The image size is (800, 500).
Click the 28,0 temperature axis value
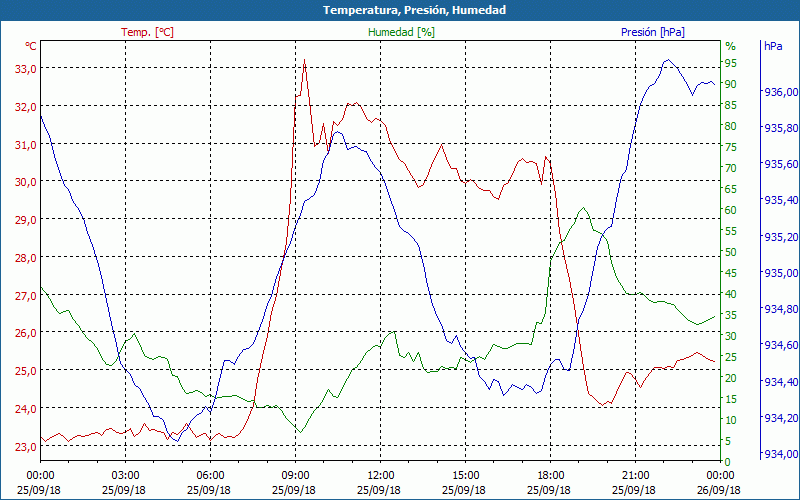[26, 258]
